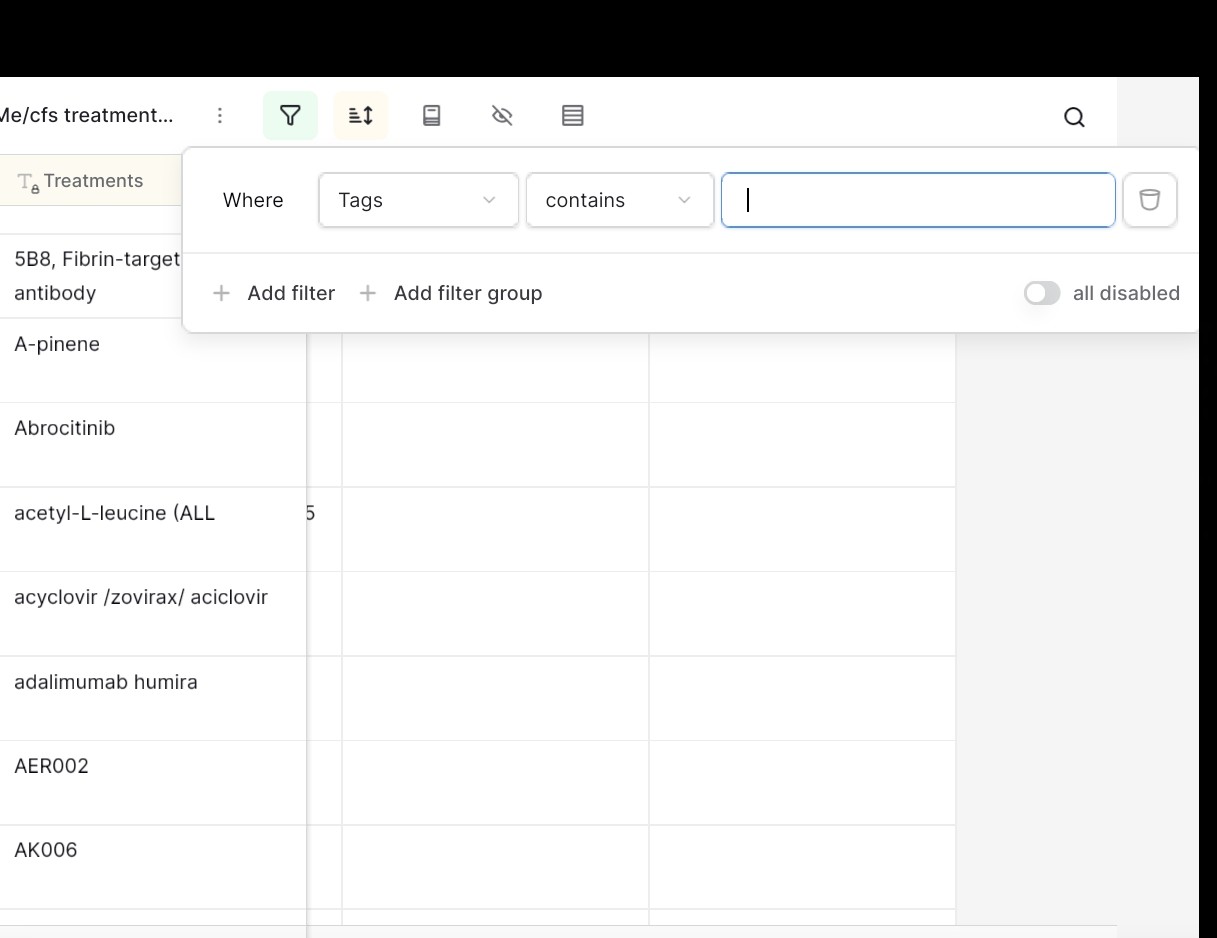The height and width of the screenshot is (938, 1217).
Task: Expand the Tags field dropdown
Action: (x=418, y=200)
